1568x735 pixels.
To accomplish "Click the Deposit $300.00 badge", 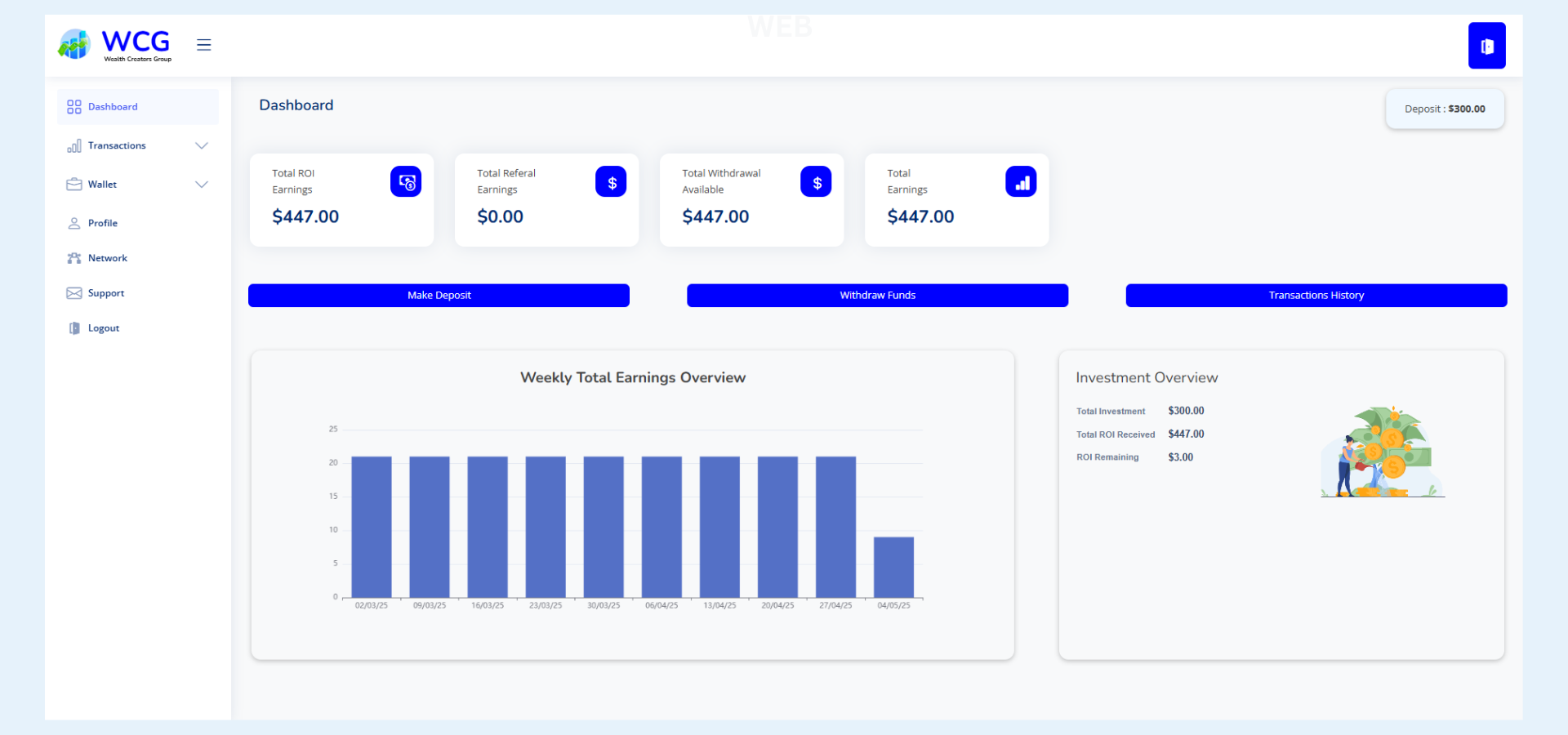I will 1444,109.
